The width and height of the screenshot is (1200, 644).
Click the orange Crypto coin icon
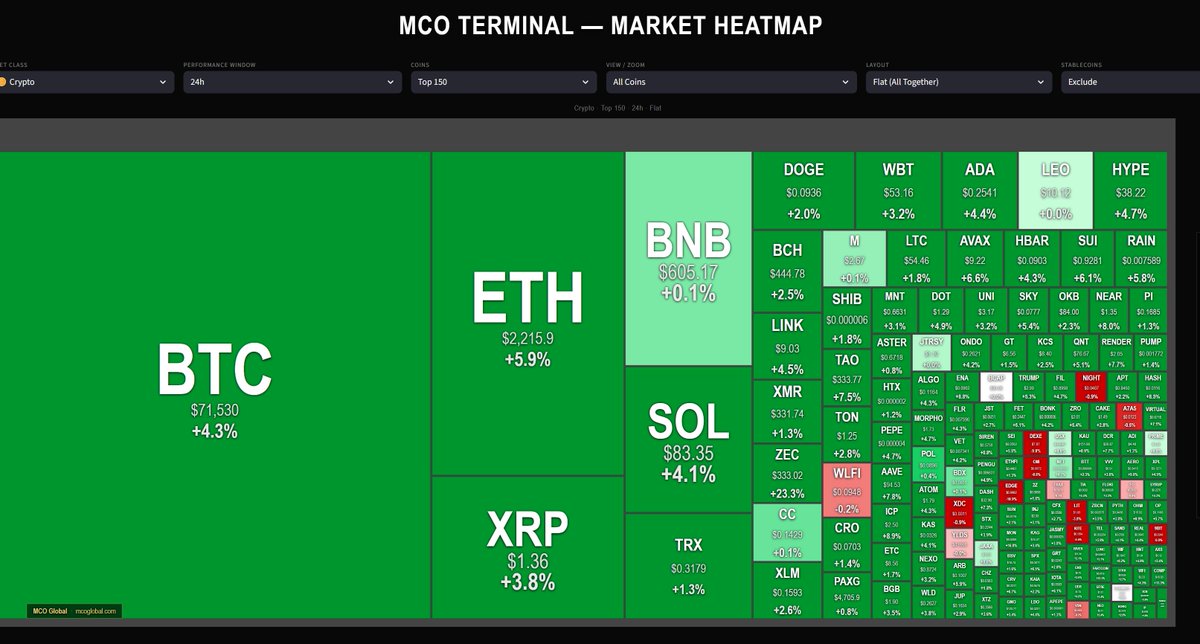(3, 82)
